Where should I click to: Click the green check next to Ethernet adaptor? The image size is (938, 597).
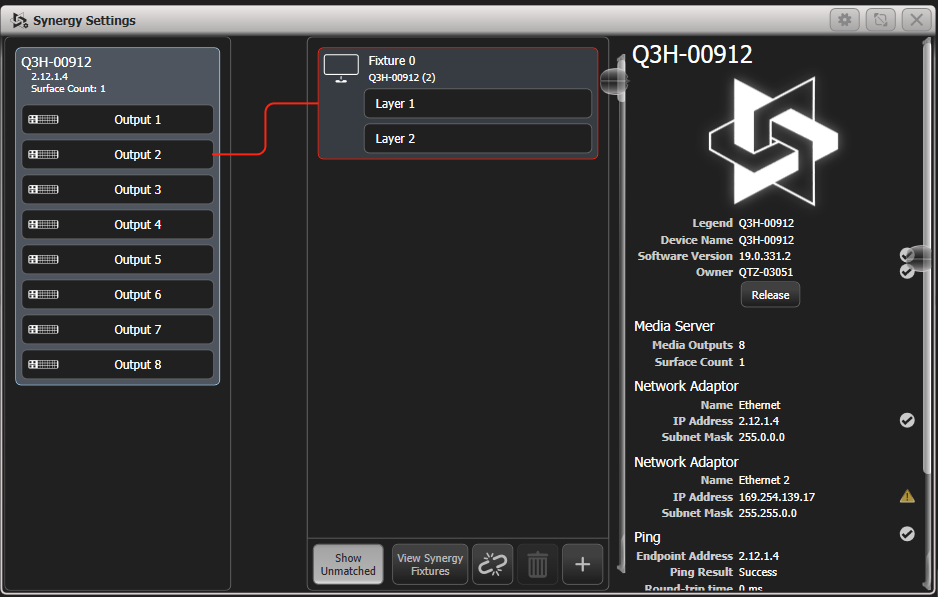click(x=907, y=420)
